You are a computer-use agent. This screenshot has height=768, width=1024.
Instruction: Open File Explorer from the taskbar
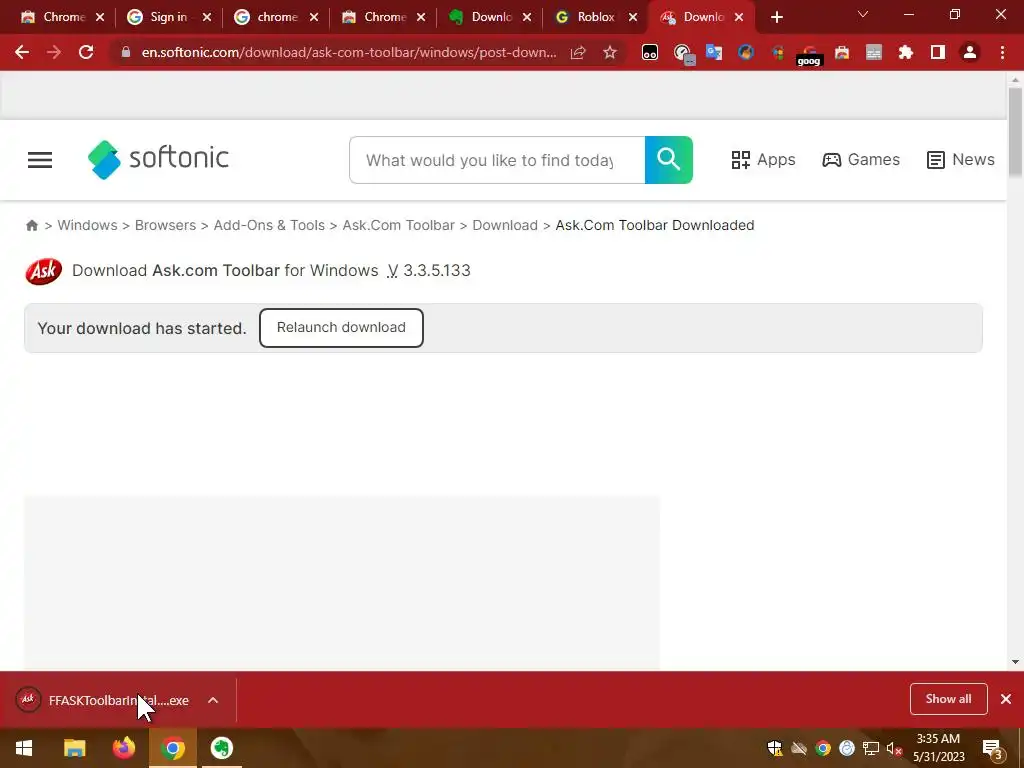point(74,748)
